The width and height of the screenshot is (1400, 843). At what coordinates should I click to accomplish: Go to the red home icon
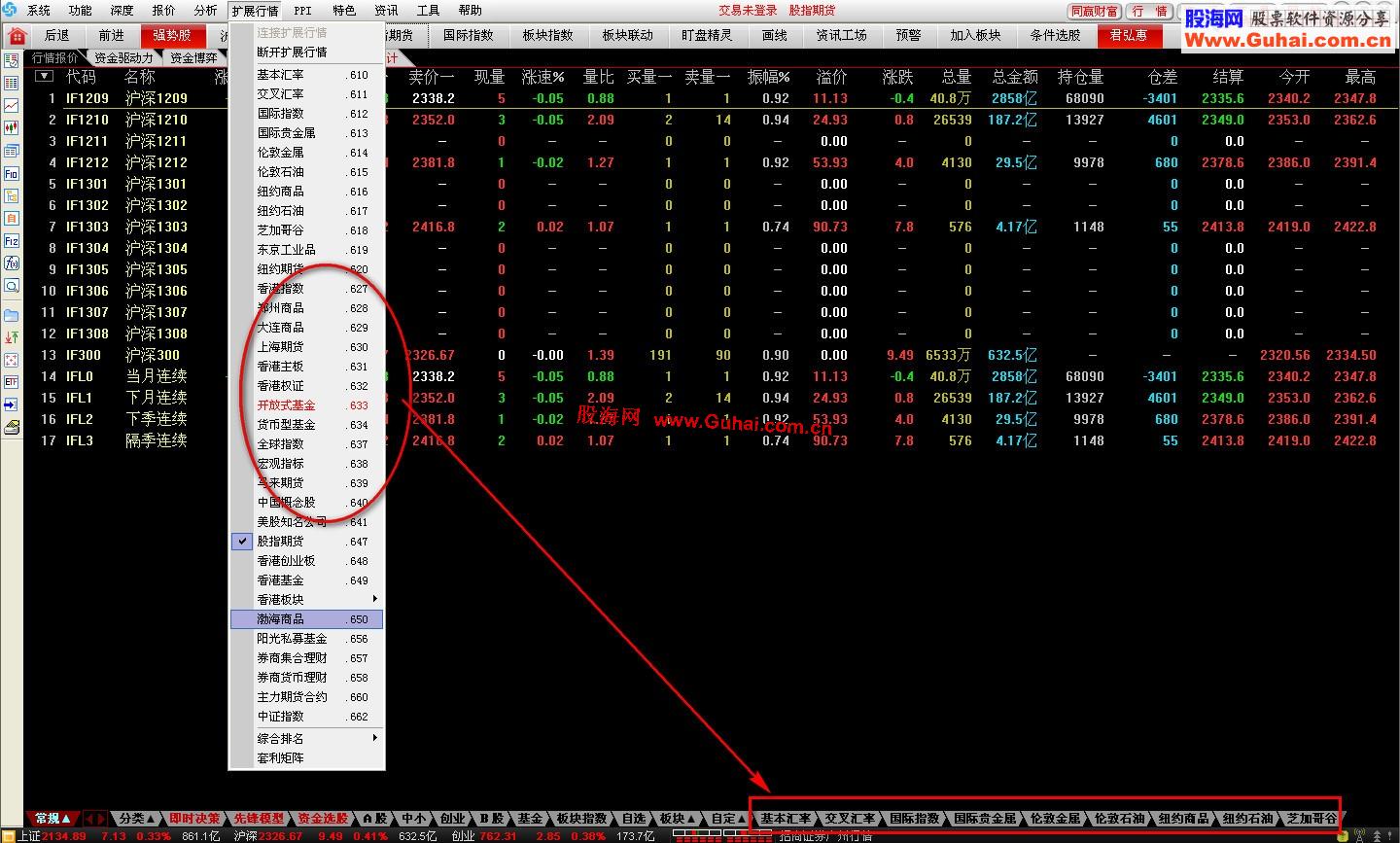(x=17, y=36)
